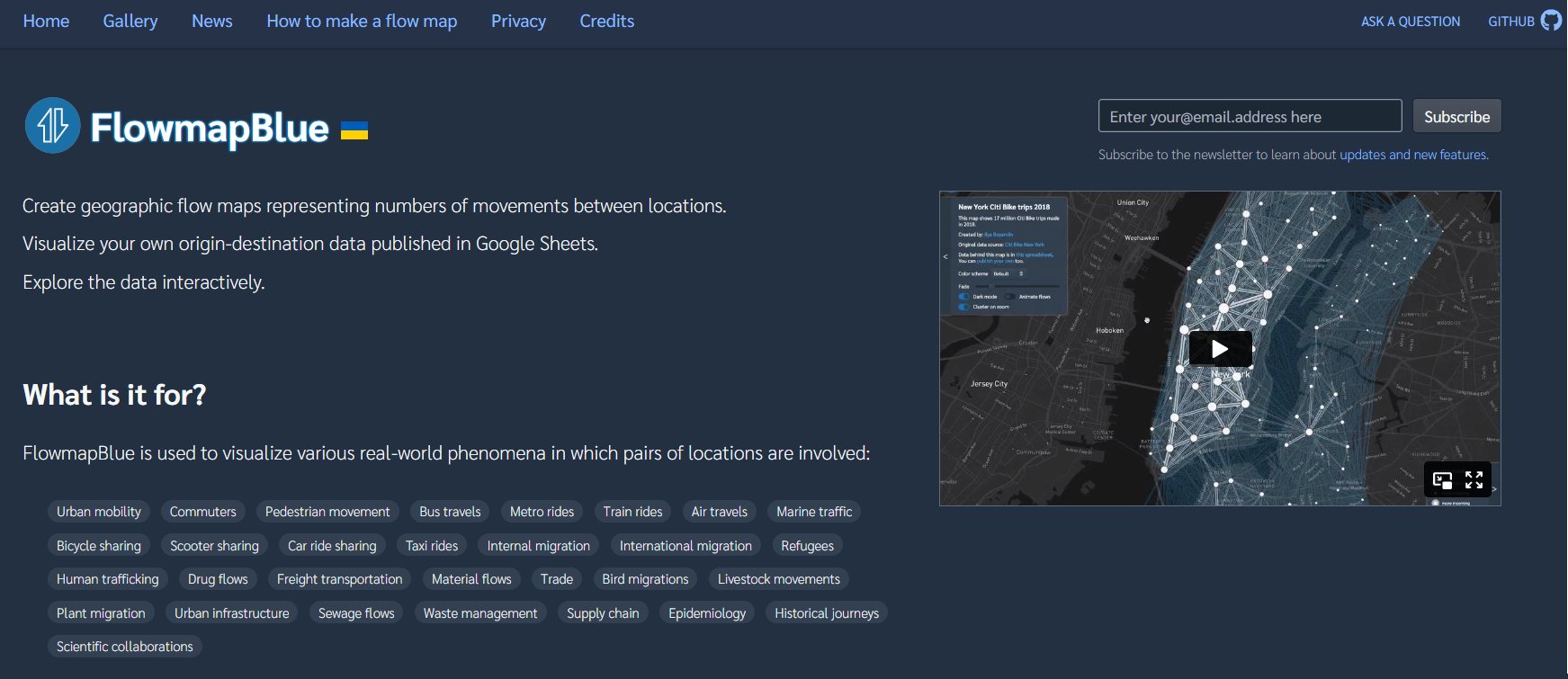Click the Scooter sharing tag
The image size is (1568, 679).
pos(214,546)
